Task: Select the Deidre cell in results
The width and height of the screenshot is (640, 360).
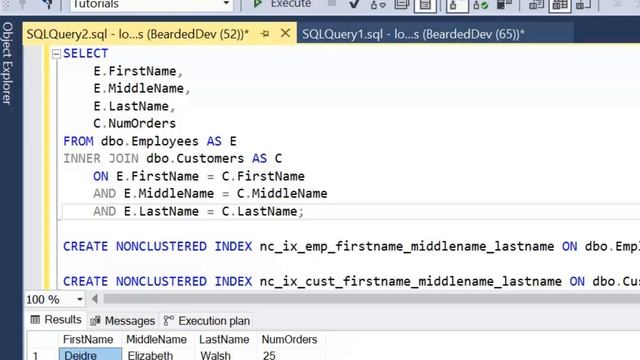Action: pos(90,354)
